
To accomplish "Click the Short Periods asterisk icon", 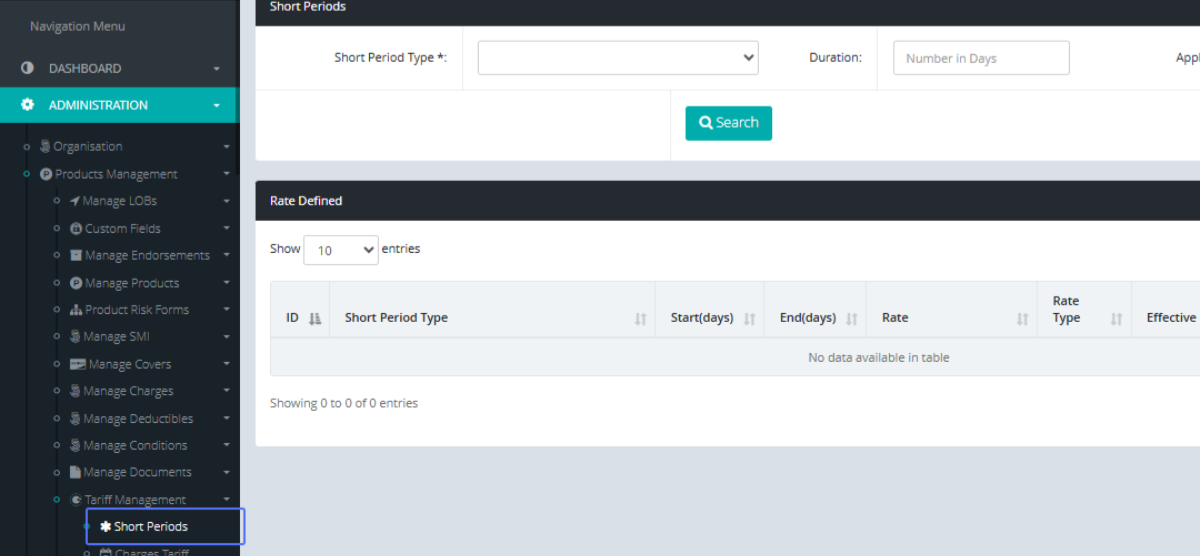I will click(105, 527).
